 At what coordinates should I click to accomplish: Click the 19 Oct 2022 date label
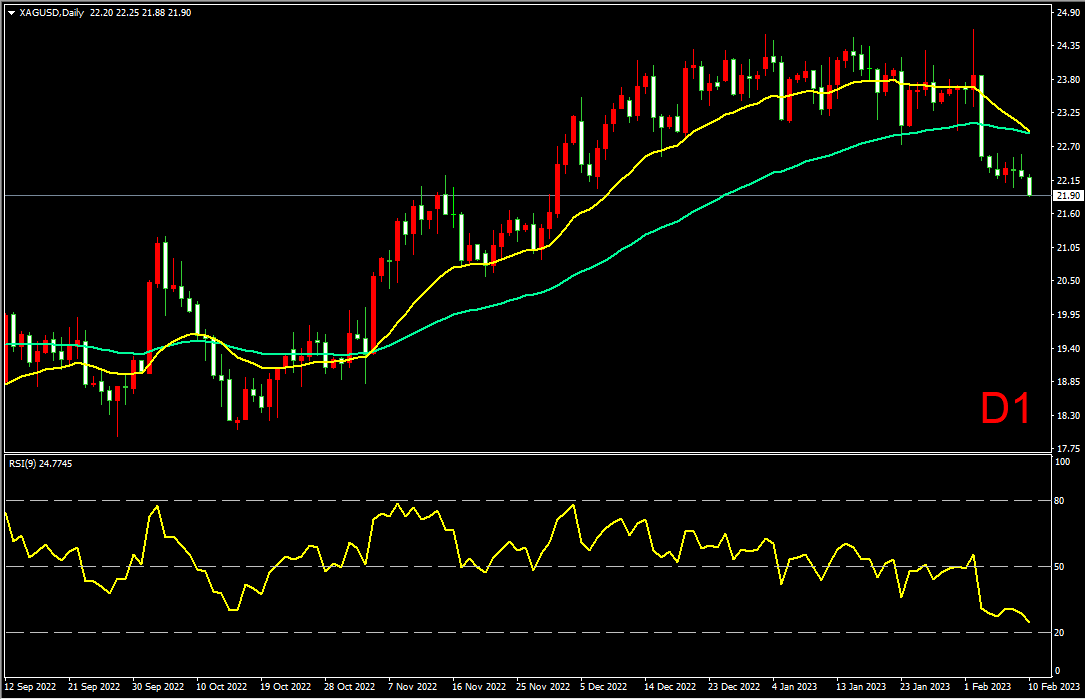click(286, 687)
